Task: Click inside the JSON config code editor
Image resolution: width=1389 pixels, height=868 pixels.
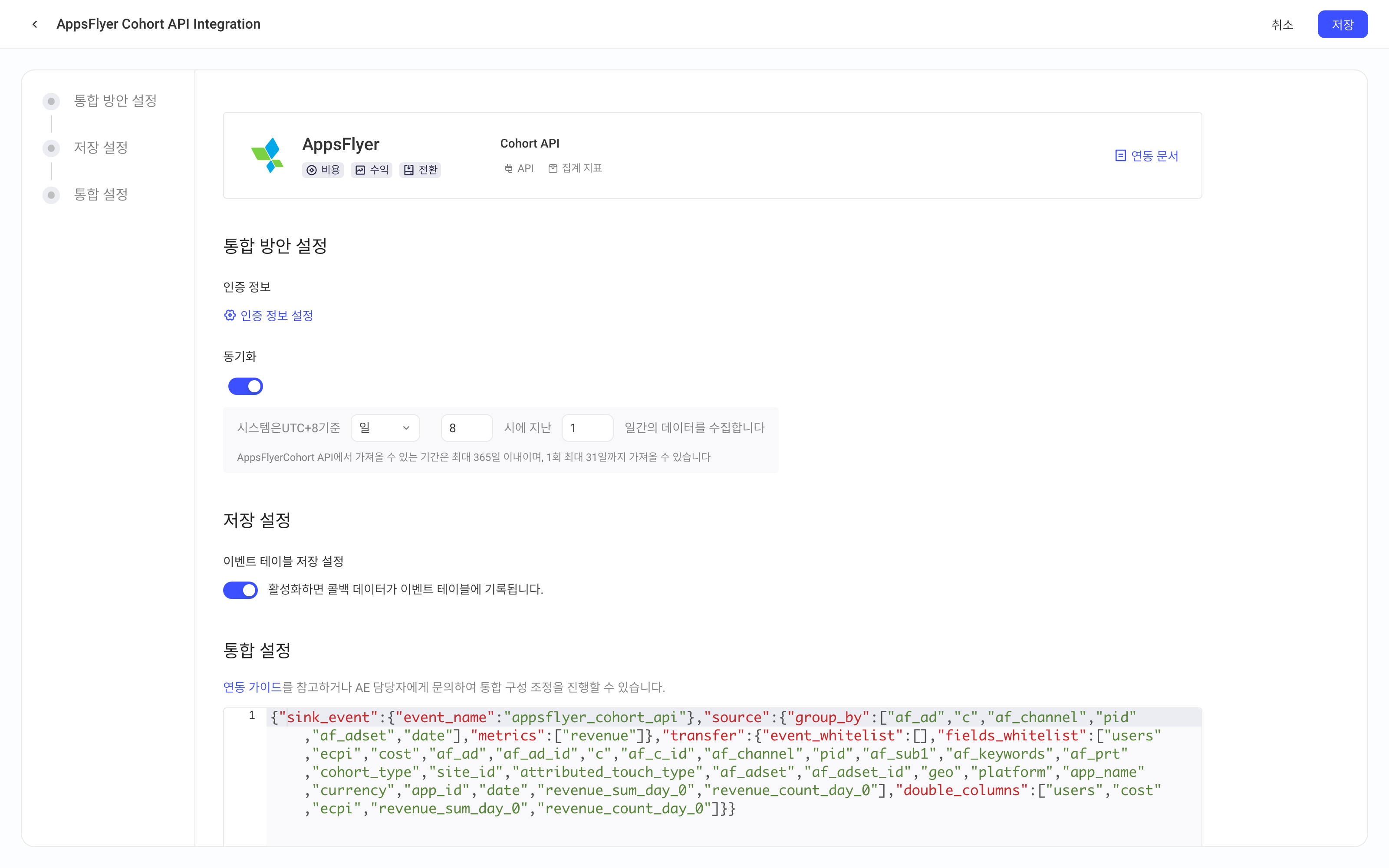Action: coord(734,776)
